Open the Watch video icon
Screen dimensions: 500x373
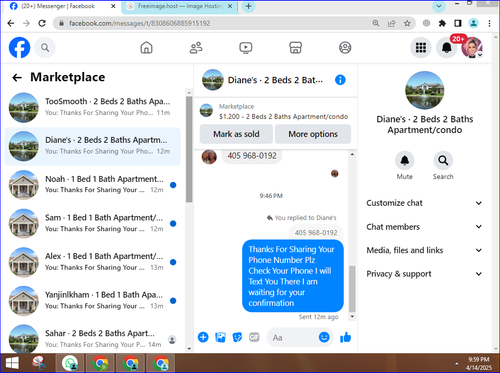(246, 48)
